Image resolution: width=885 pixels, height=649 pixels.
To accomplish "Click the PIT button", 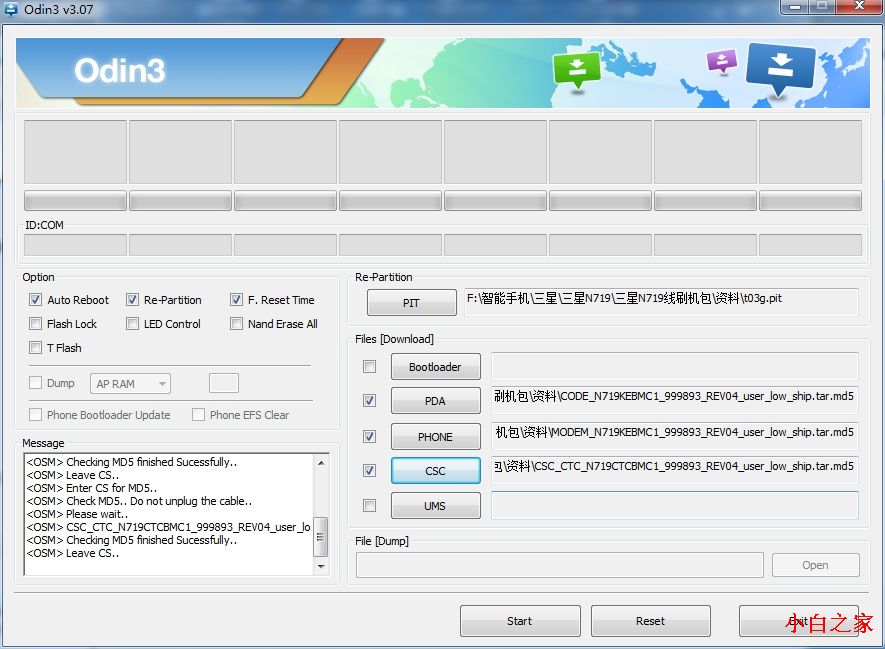I will 411,302.
